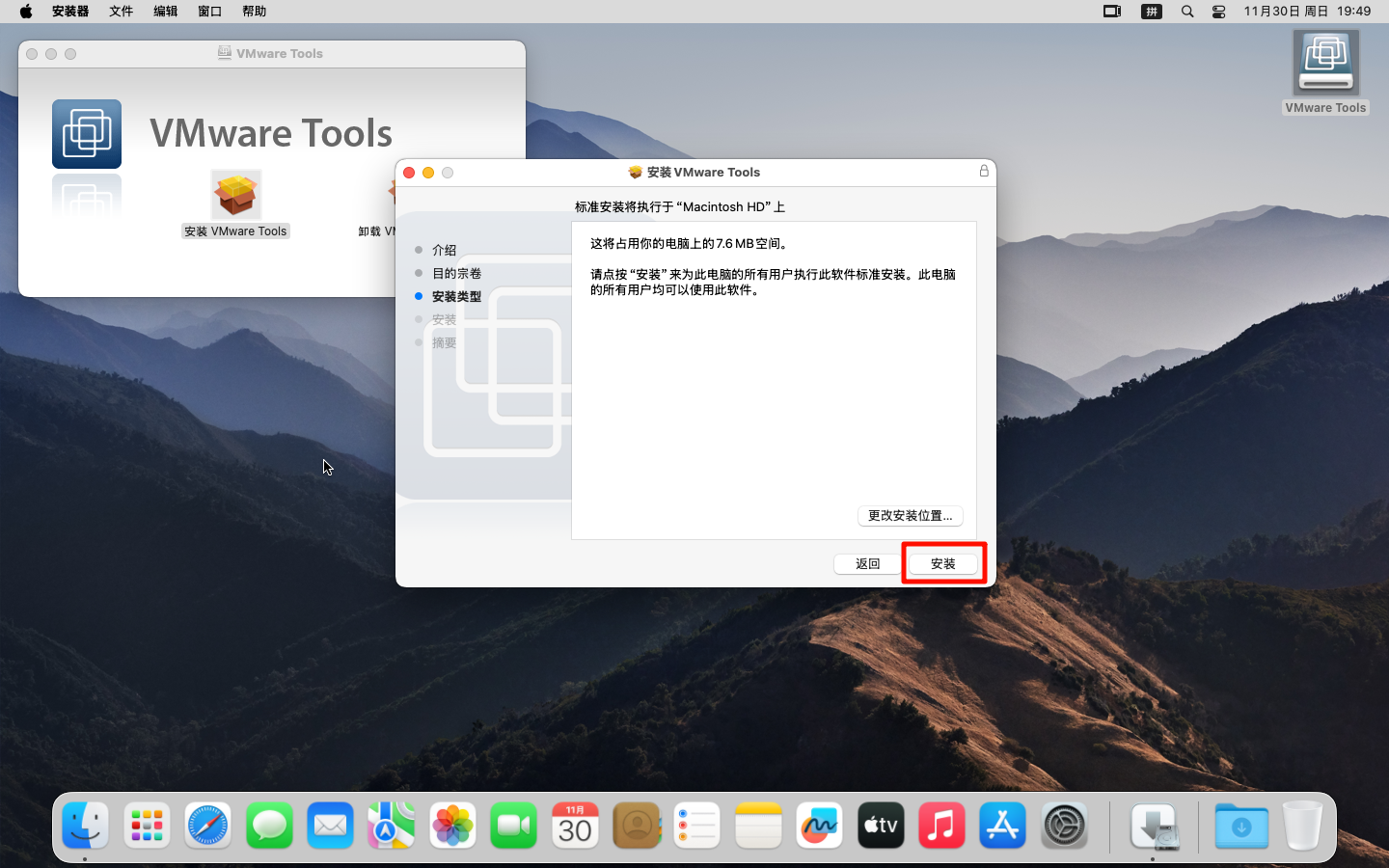Select the 介绍 step in installer sidebar
This screenshot has height=868, width=1389.
pyautogui.click(x=444, y=250)
